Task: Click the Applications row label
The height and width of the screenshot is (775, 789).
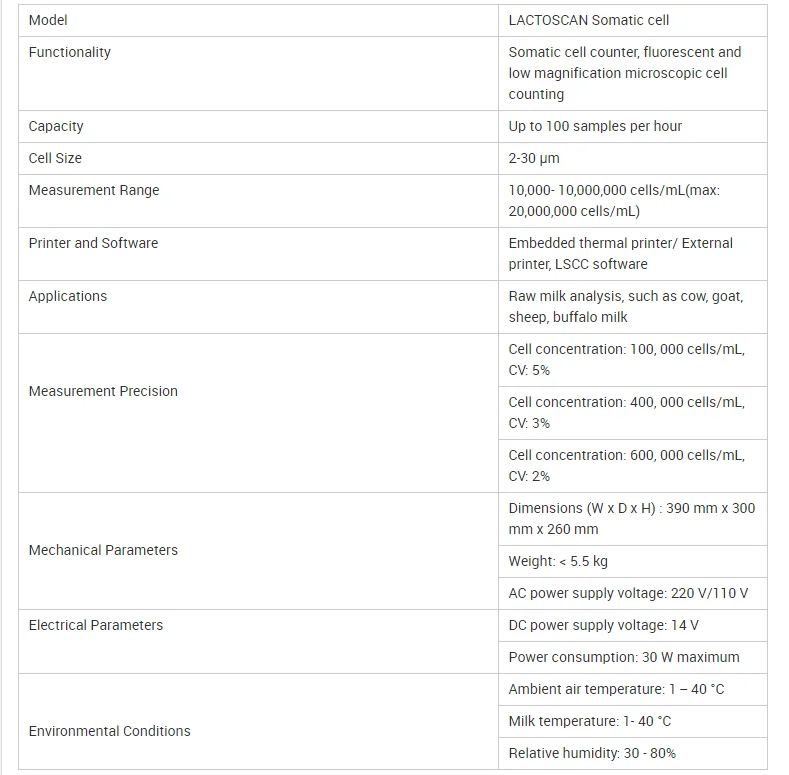Action: click(x=68, y=296)
